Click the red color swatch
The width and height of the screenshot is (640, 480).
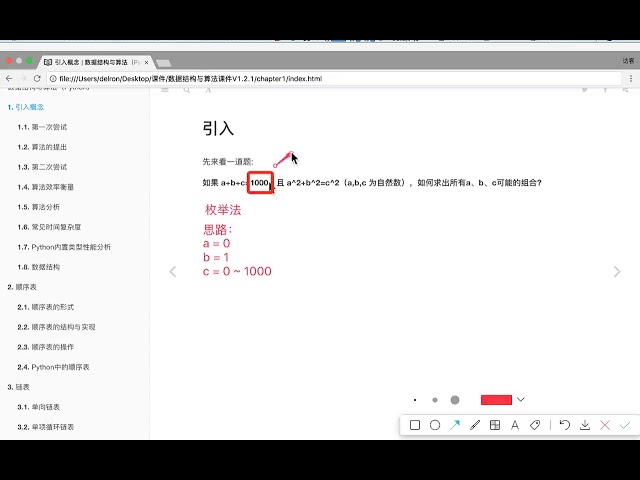click(496, 400)
